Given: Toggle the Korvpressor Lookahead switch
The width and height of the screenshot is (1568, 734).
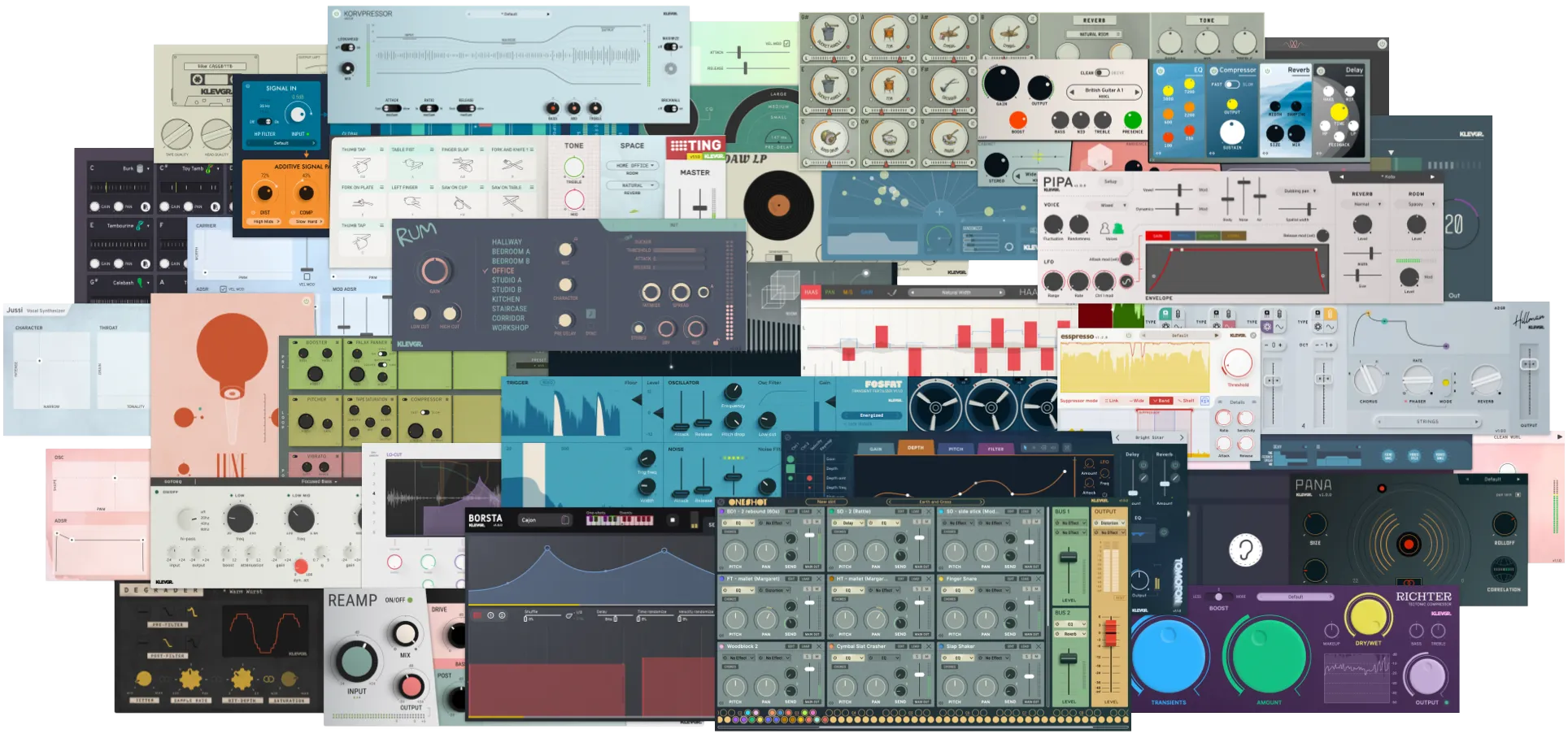Looking at the screenshot, I should [x=347, y=47].
